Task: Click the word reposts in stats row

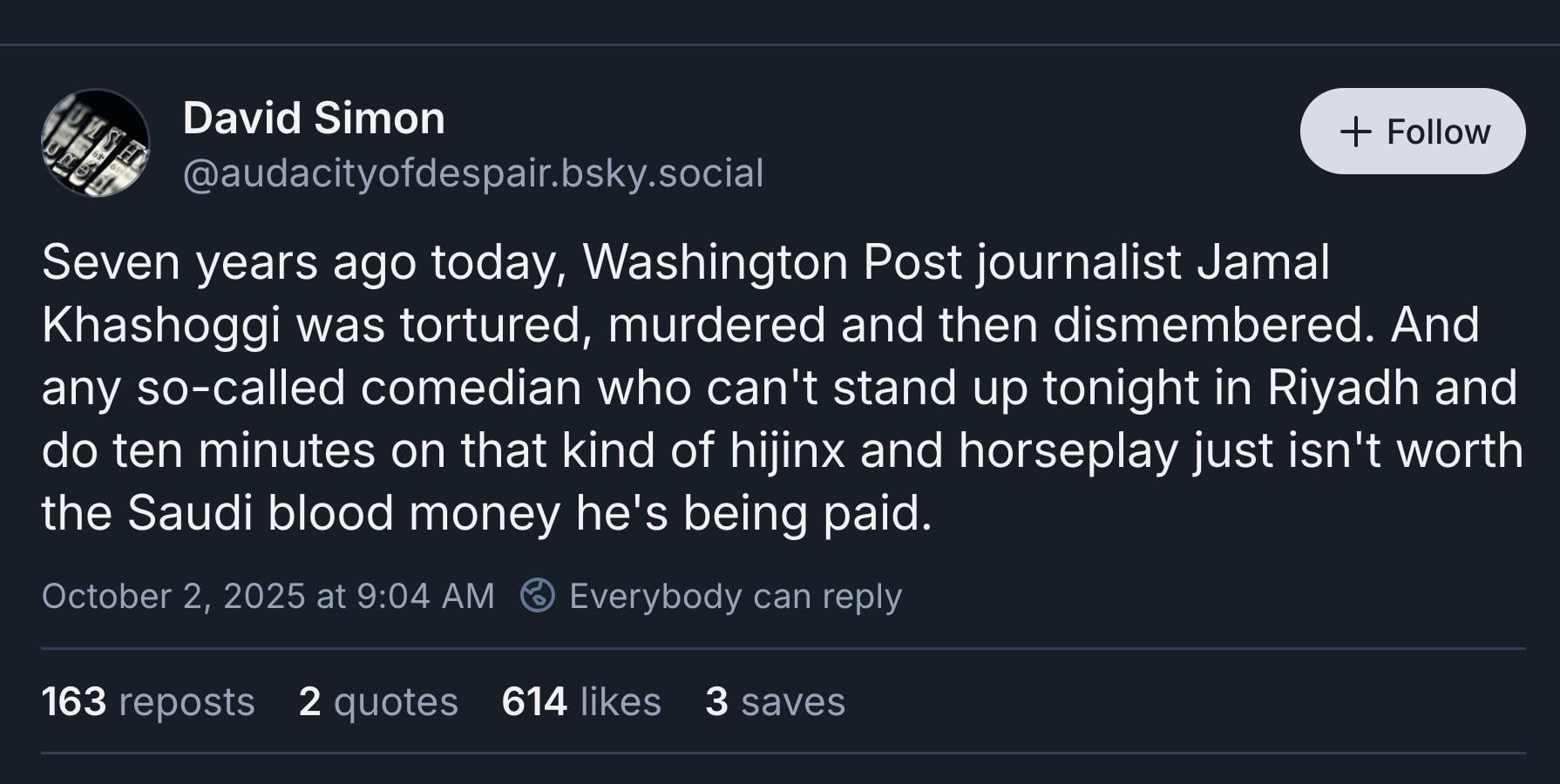Action: (x=187, y=701)
